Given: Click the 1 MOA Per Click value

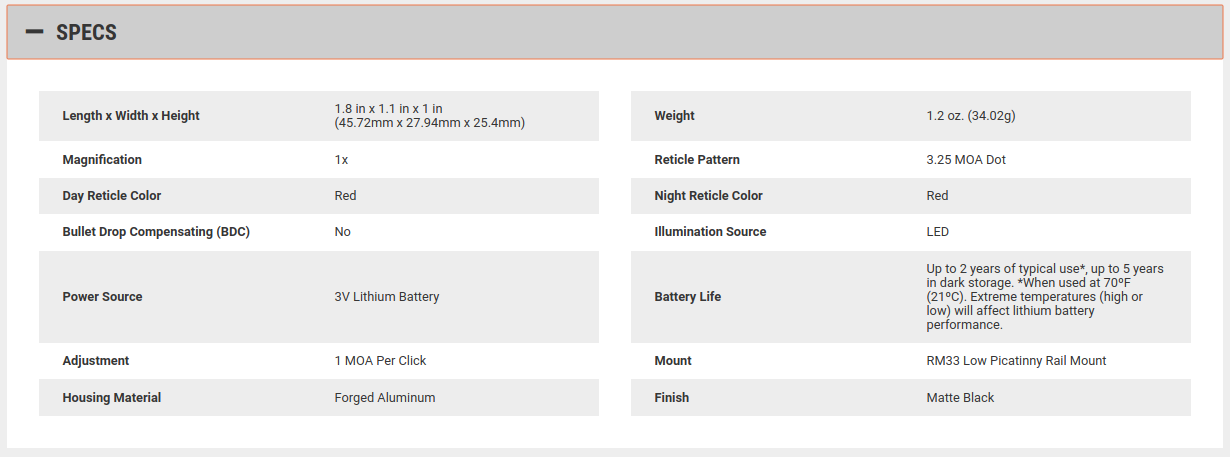Looking at the screenshot, I should point(380,361).
